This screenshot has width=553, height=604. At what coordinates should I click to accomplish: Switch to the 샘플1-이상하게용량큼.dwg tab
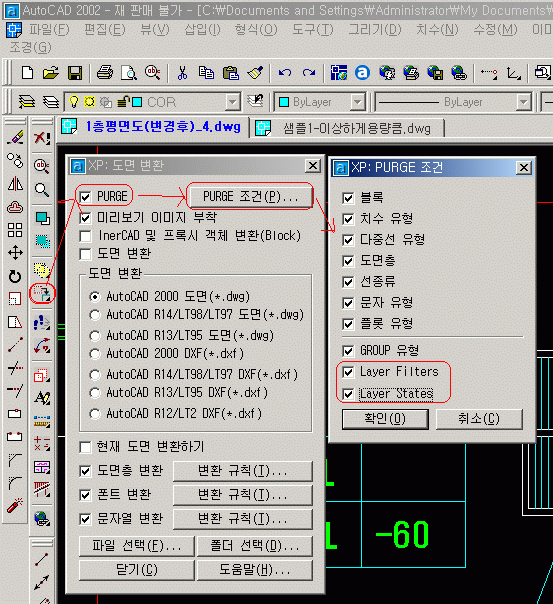click(348, 128)
